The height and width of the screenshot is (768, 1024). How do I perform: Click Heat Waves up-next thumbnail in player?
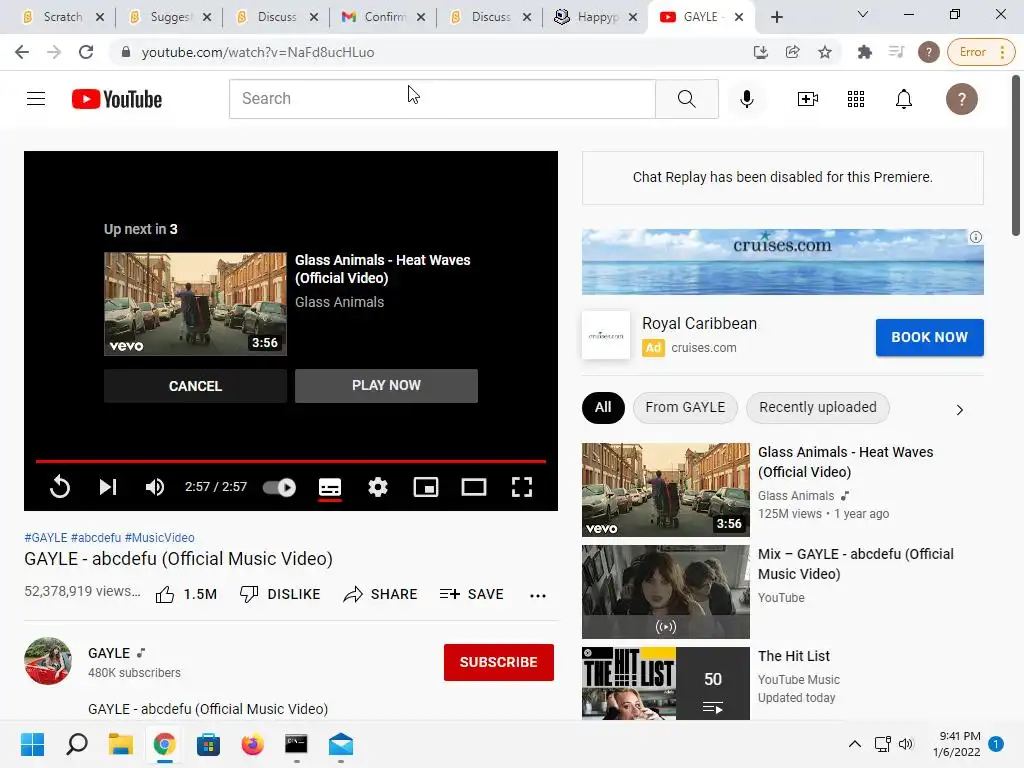[x=195, y=304]
